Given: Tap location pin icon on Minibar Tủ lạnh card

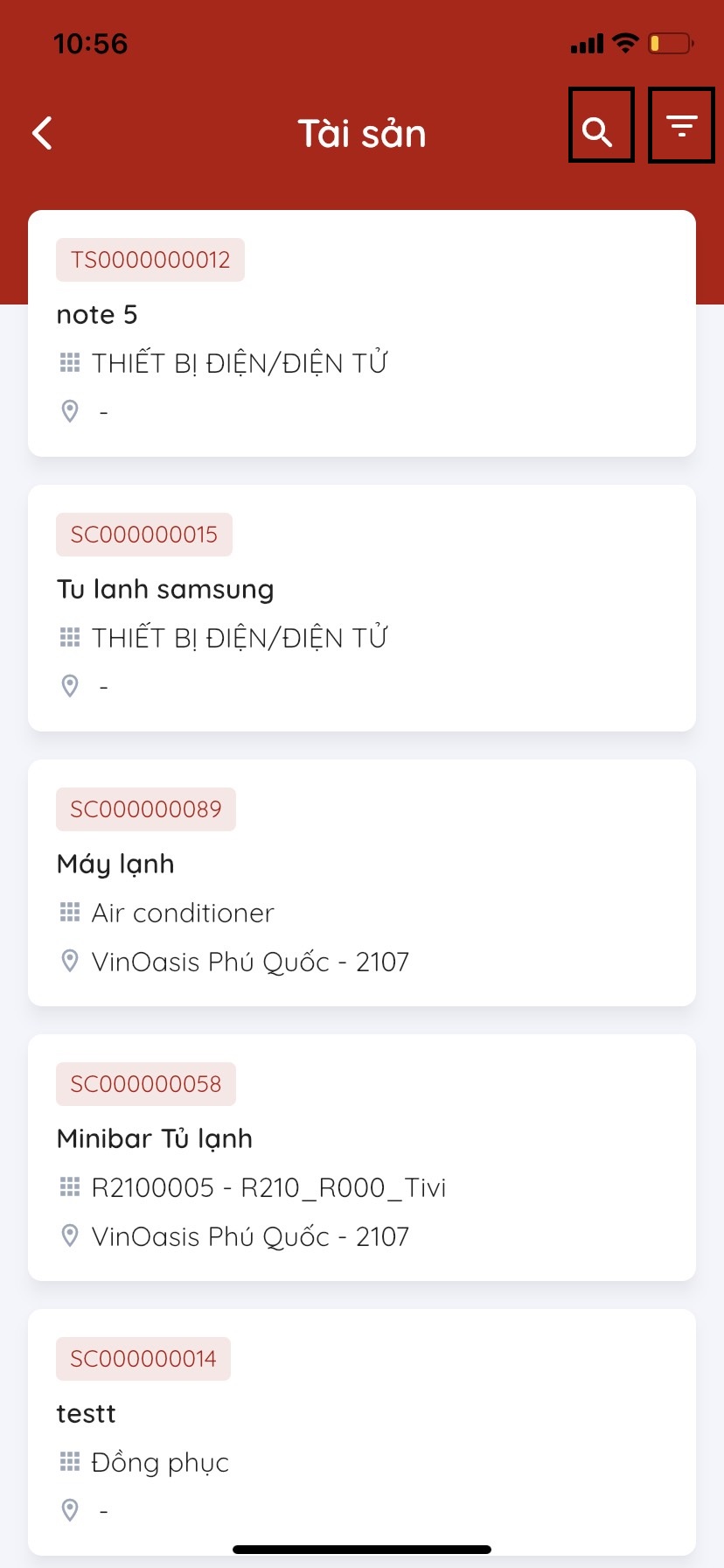Looking at the screenshot, I should point(70,1235).
